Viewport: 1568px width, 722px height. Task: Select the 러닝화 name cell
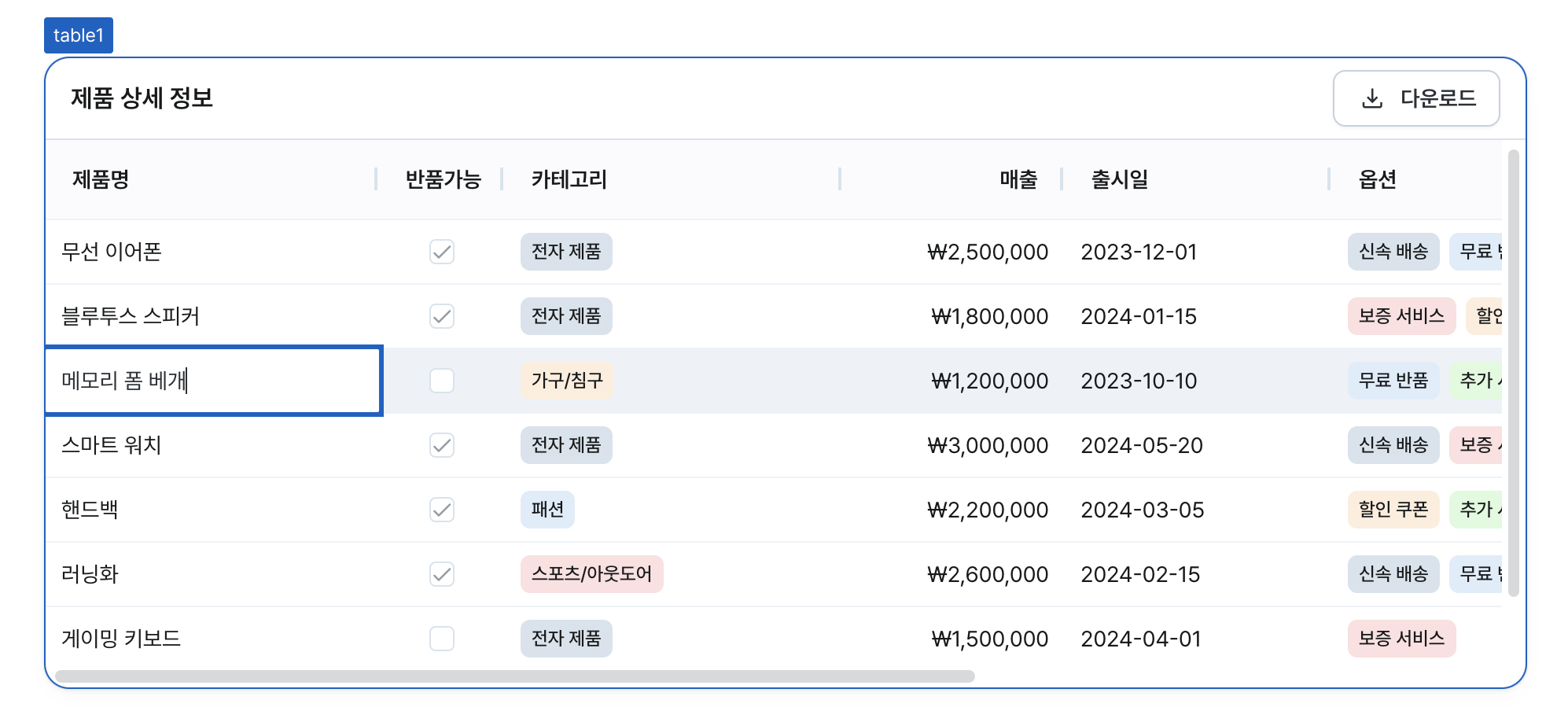(x=211, y=574)
